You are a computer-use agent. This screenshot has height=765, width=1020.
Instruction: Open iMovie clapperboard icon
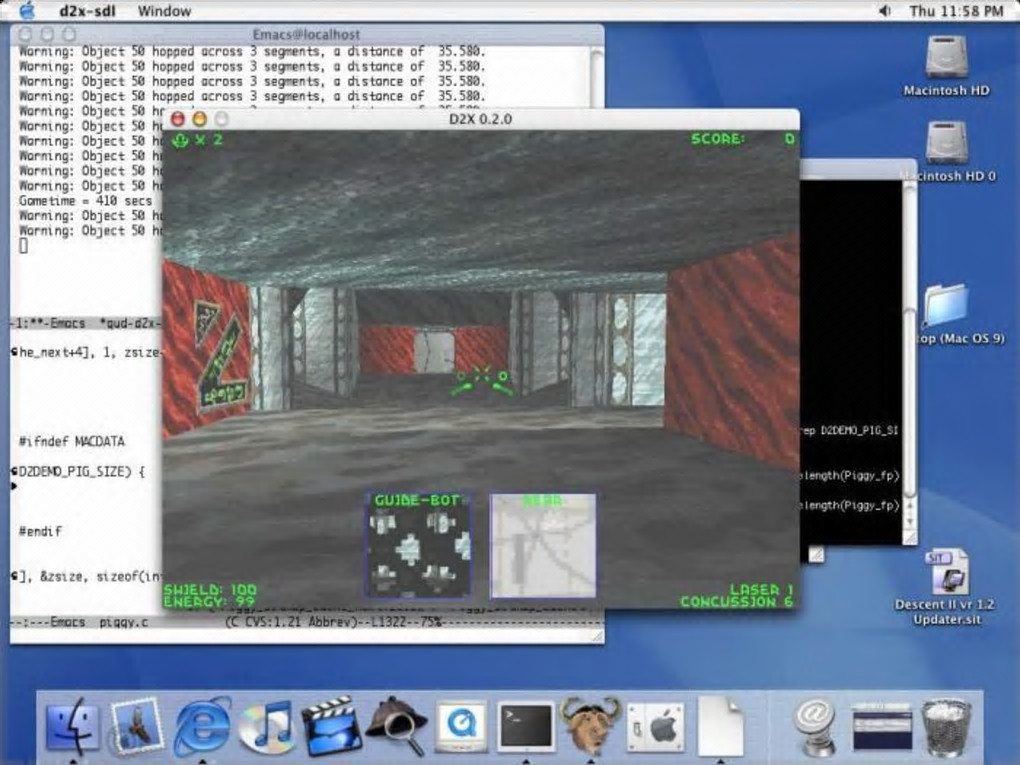click(331, 726)
